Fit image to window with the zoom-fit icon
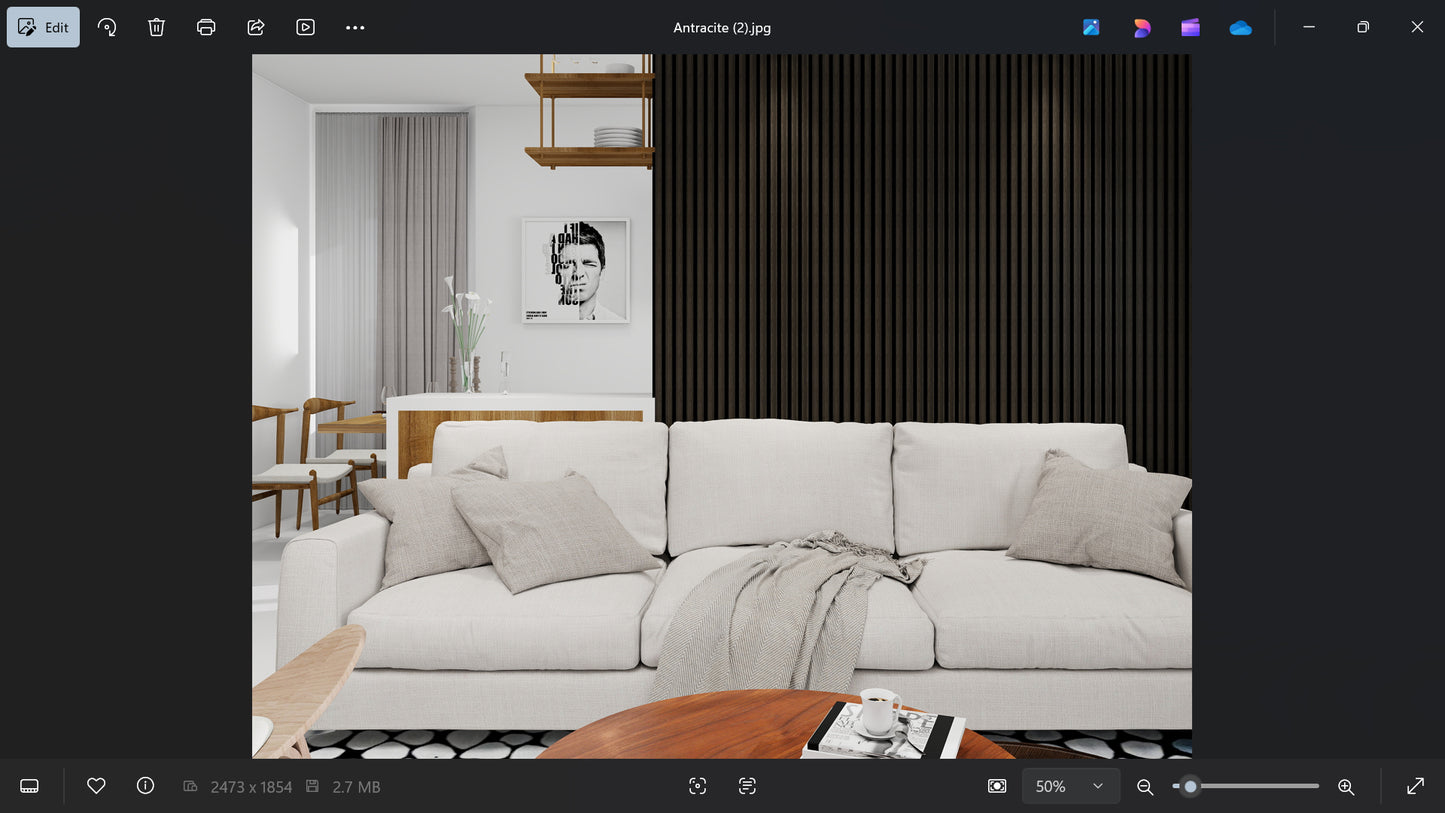This screenshot has width=1445, height=813. click(x=997, y=786)
